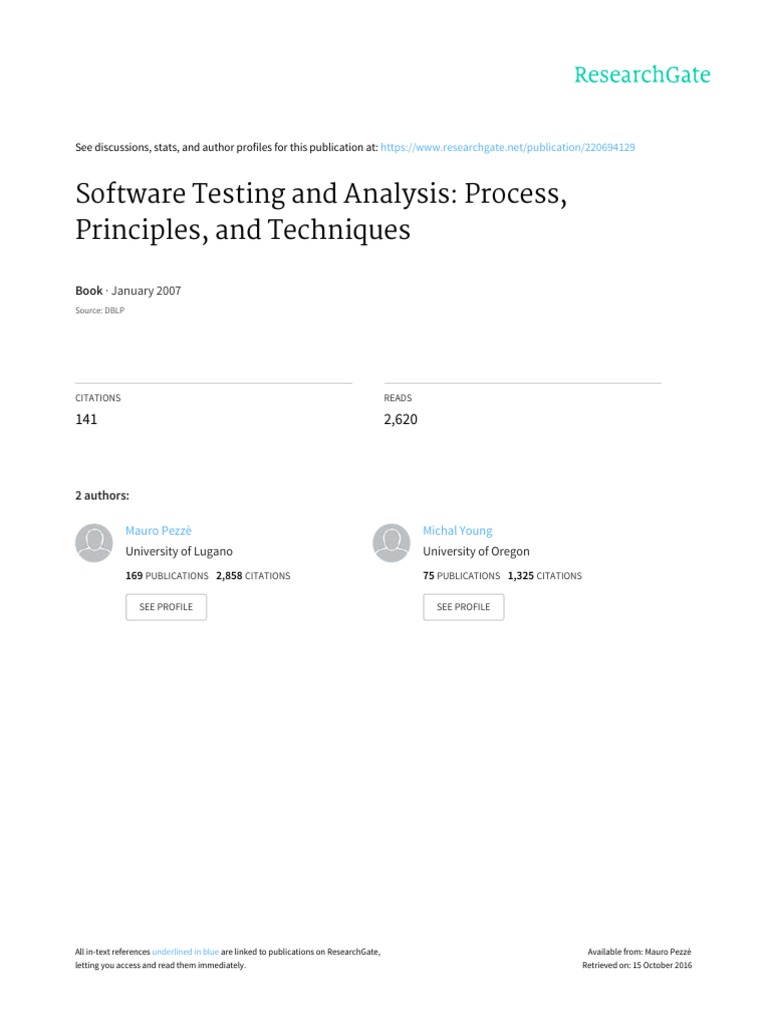
Task: Click the 2,620 reads count
Action: pos(400,419)
